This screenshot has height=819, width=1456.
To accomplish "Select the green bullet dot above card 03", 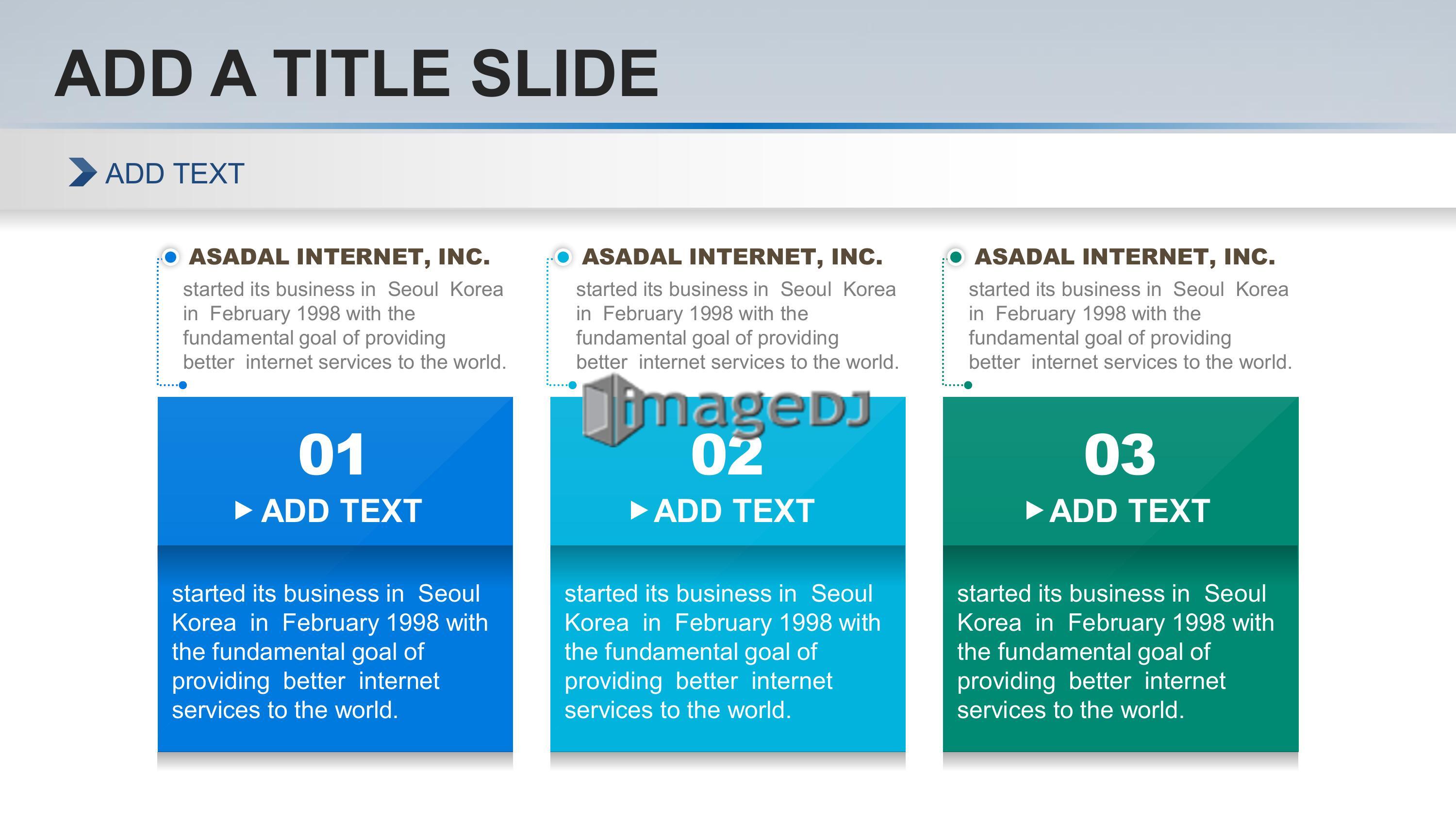I will click(956, 257).
